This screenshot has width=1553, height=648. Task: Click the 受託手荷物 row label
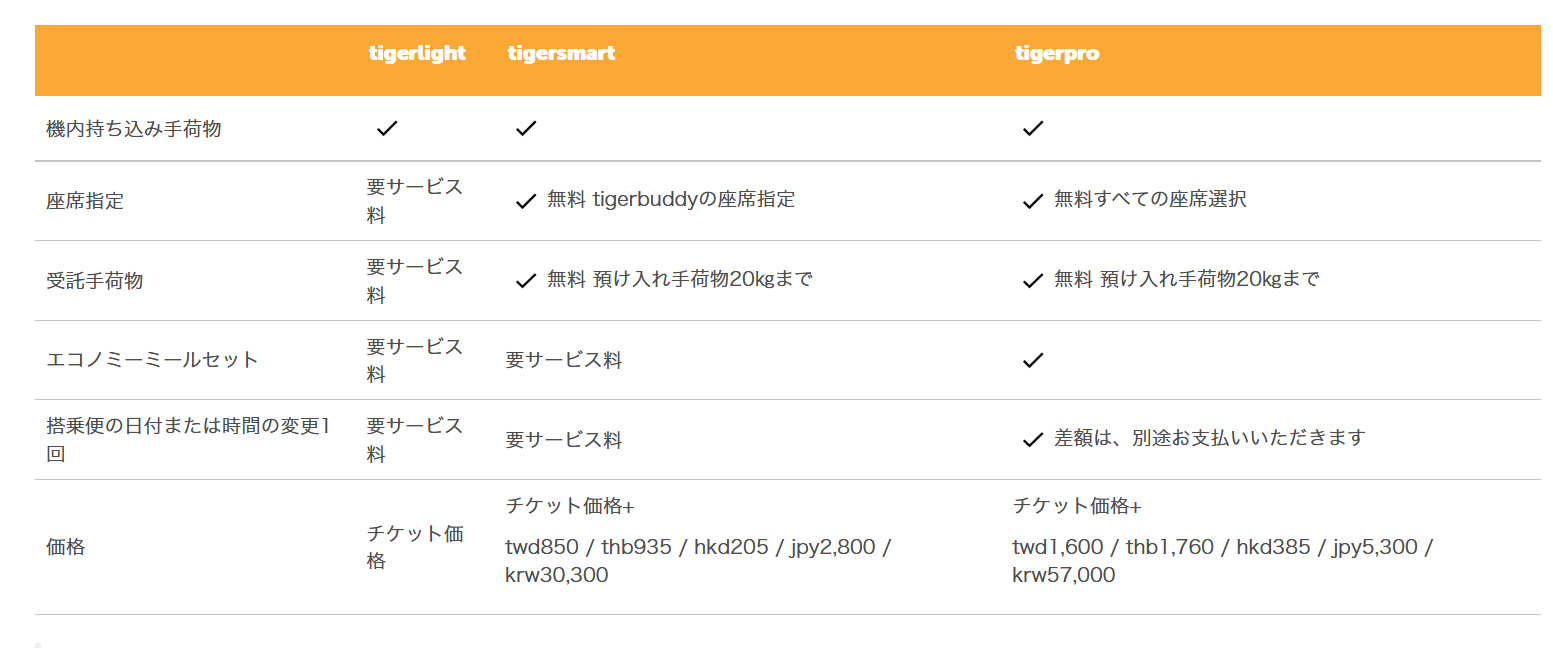pyautogui.click(x=95, y=281)
